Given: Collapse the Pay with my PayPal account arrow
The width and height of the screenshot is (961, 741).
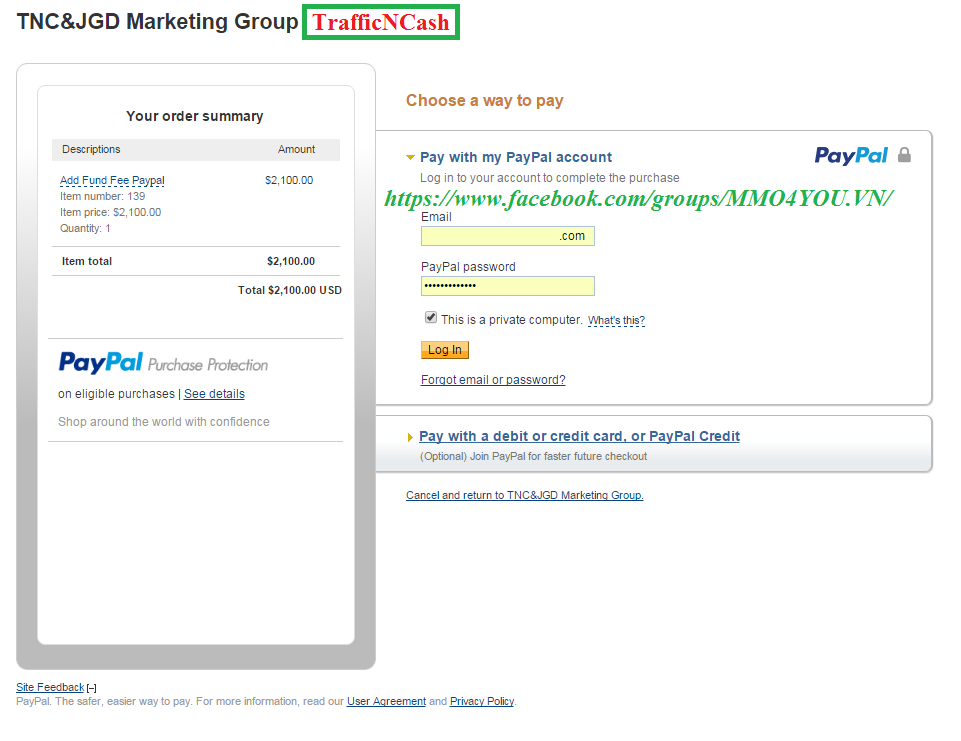Looking at the screenshot, I should pos(410,157).
